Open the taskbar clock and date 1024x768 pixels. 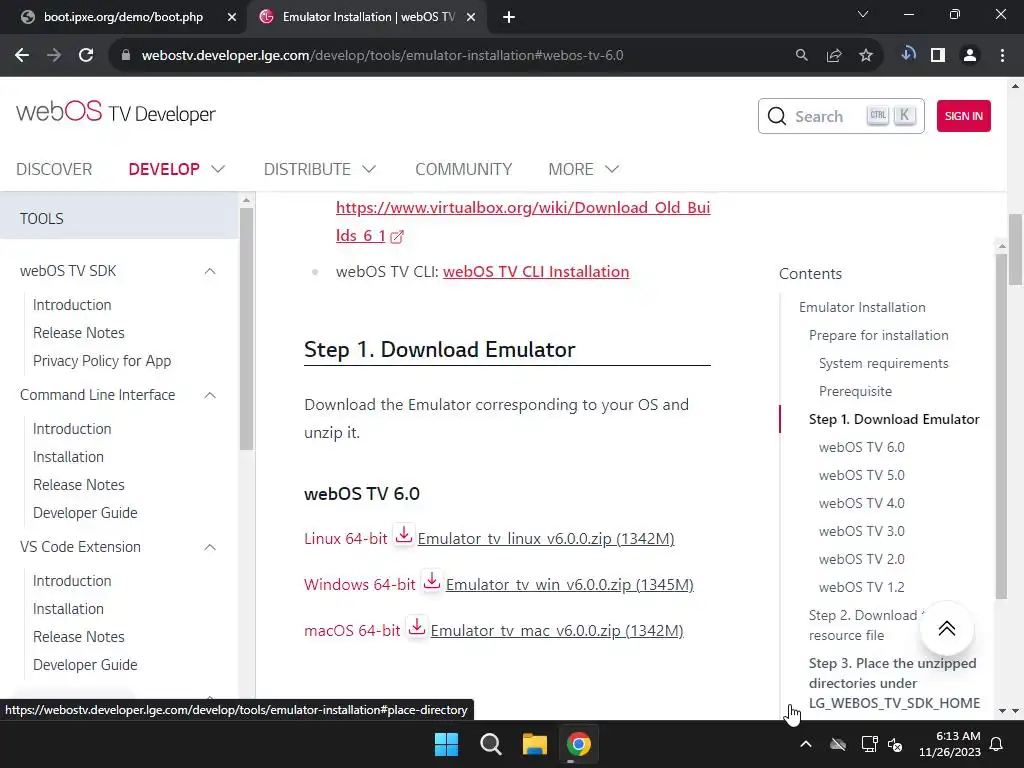coord(950,744)
